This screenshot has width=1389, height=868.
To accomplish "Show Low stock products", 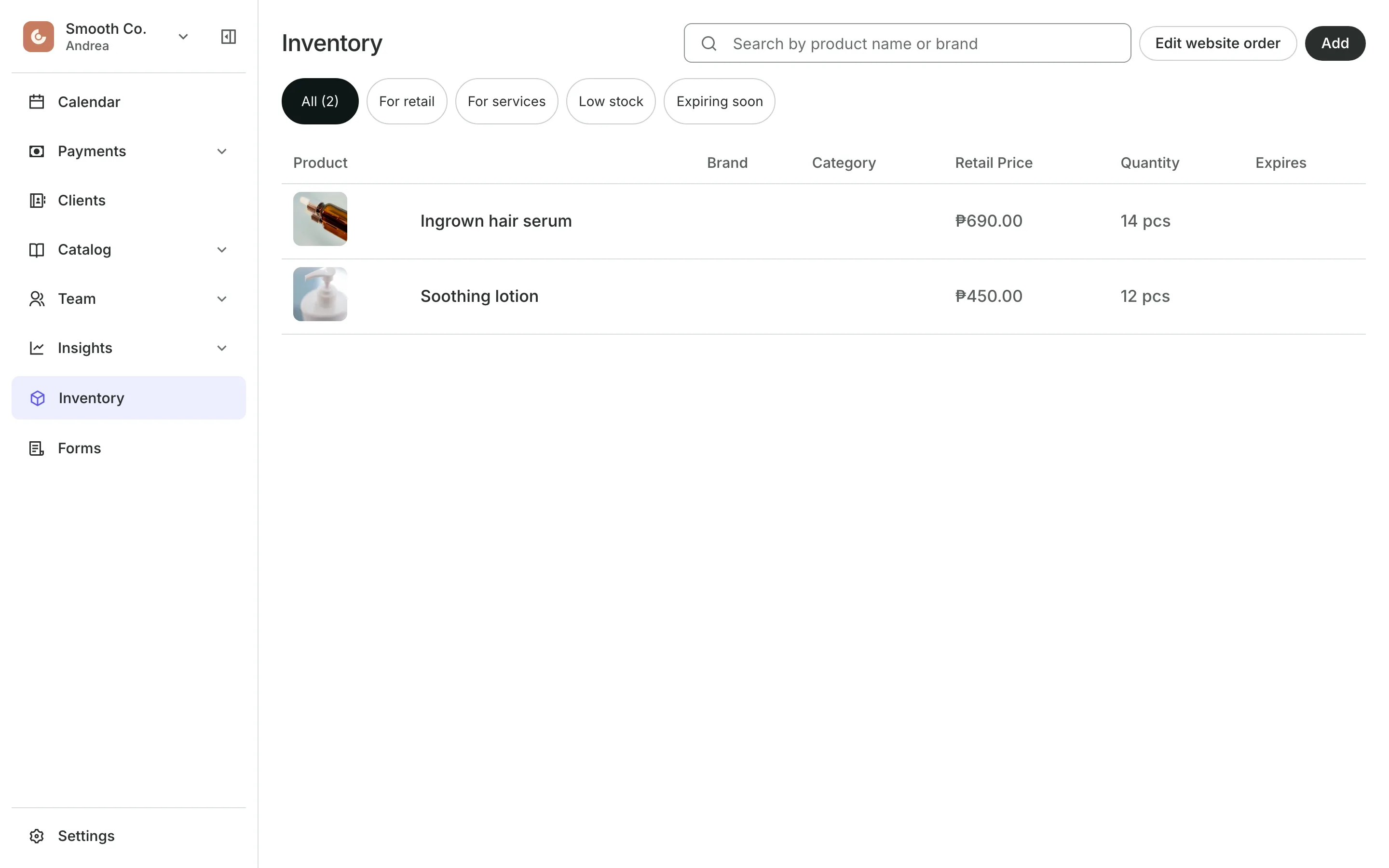I will click(x=611, y=101).
